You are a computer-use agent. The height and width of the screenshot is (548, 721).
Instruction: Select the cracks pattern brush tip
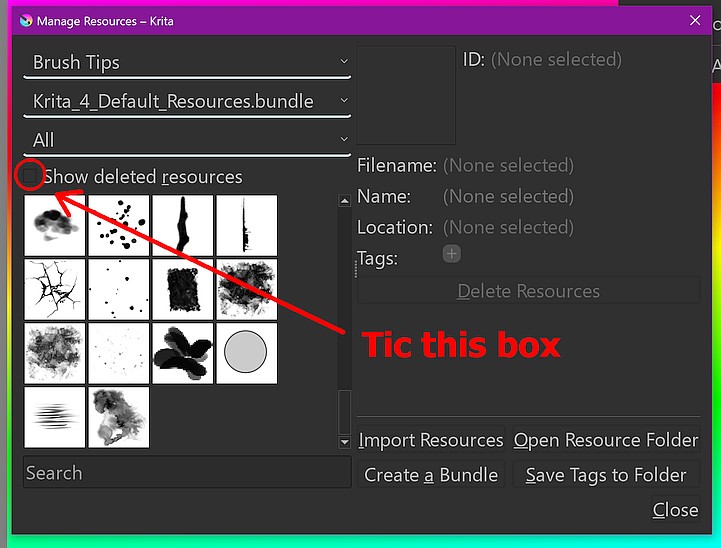point(55,289)
